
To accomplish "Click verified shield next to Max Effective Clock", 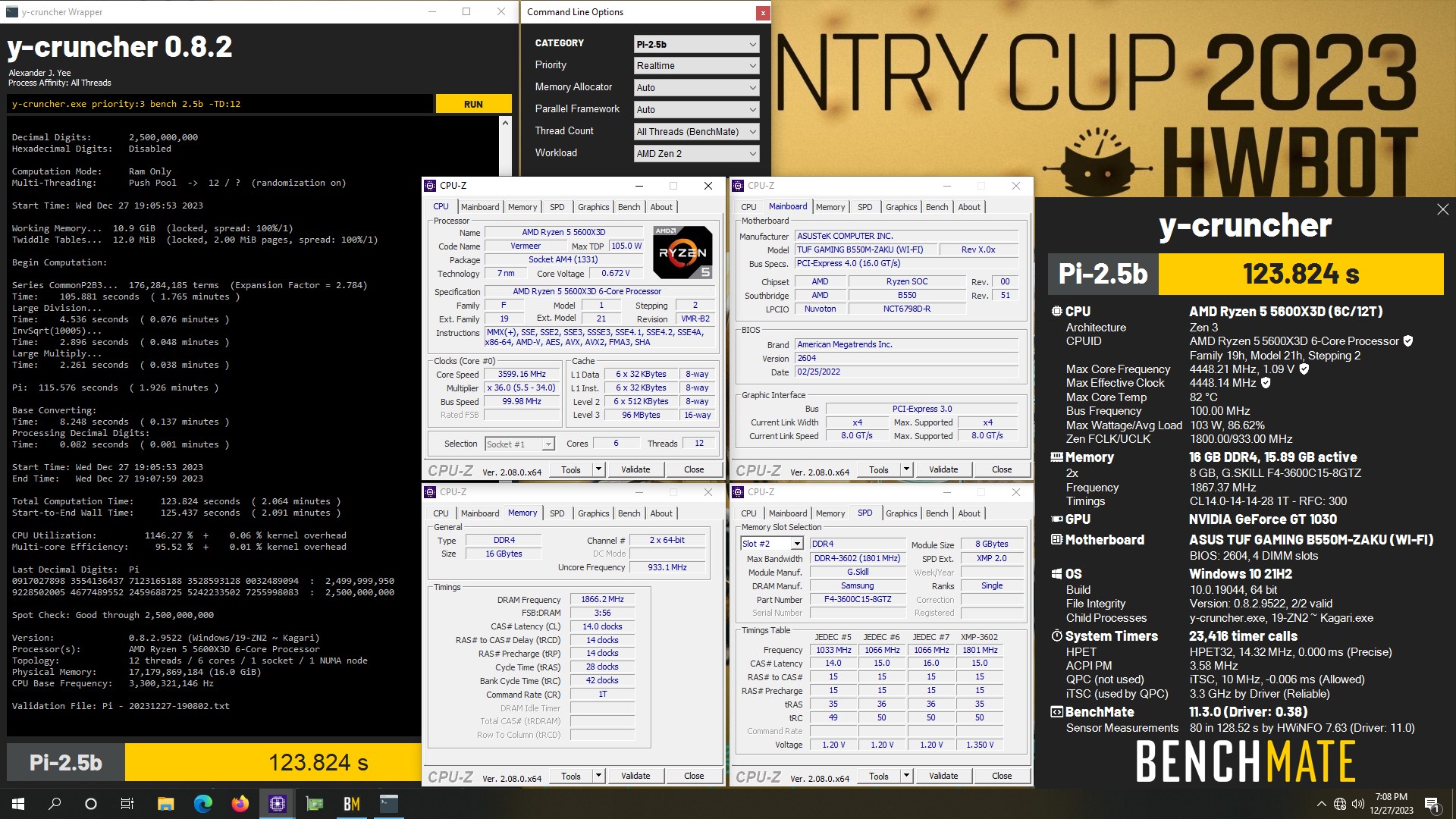I will (1266, 383).
